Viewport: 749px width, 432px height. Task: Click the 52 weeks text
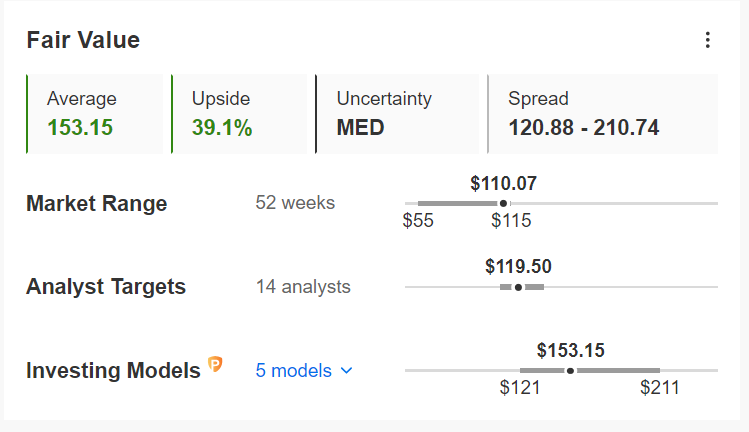pos(295,203)
